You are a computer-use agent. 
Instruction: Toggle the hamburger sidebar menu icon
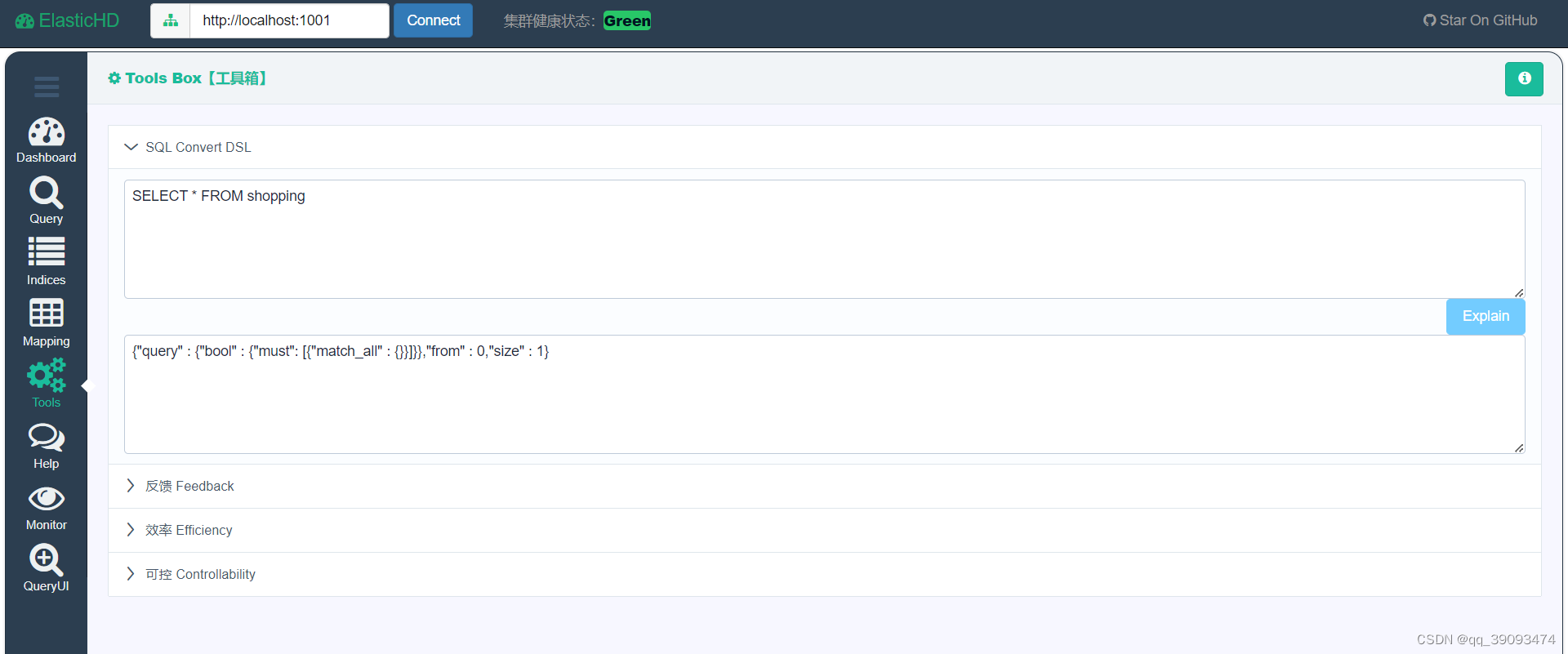pos(47,87)
